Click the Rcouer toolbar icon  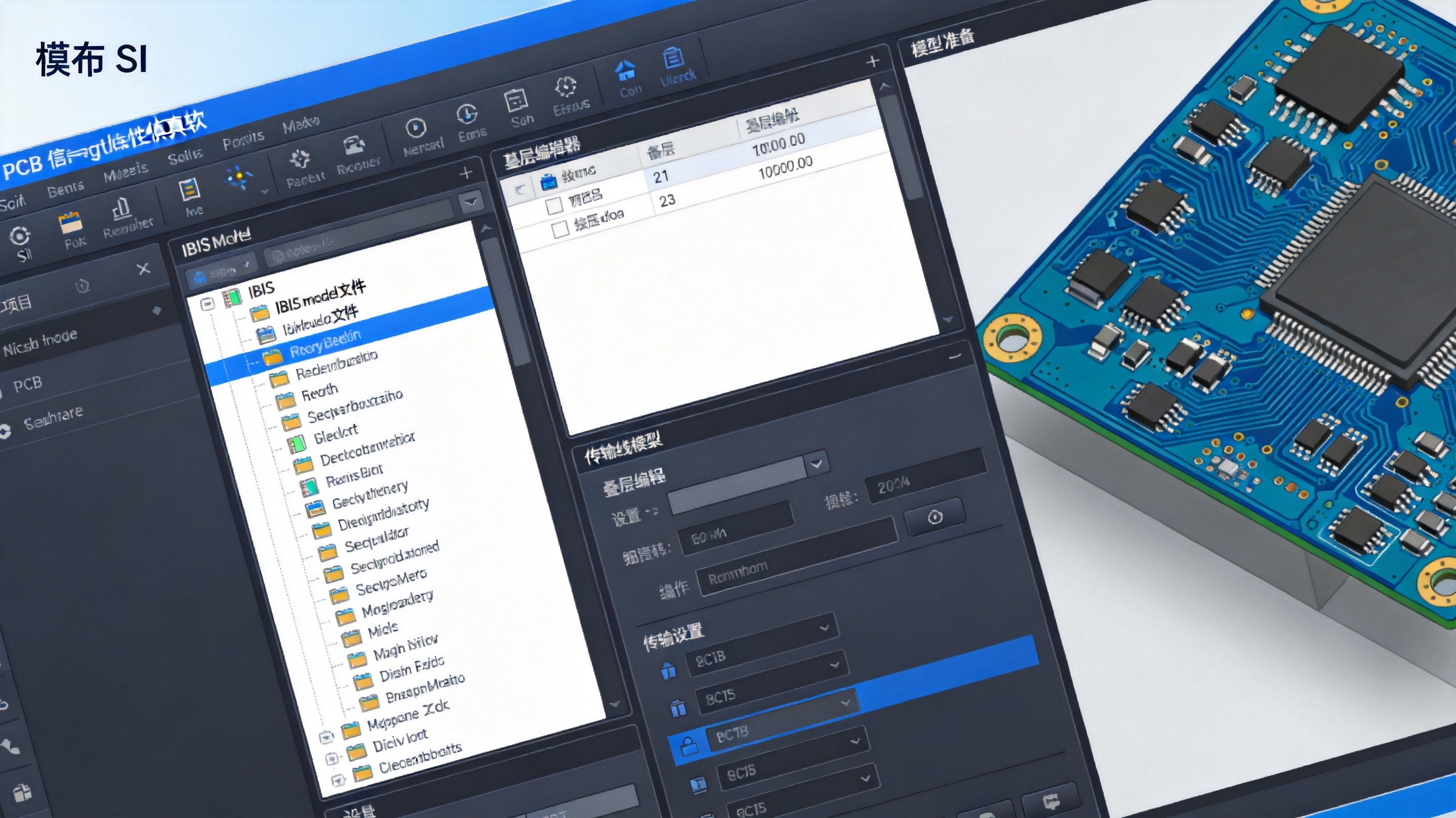tap(353, 146)
